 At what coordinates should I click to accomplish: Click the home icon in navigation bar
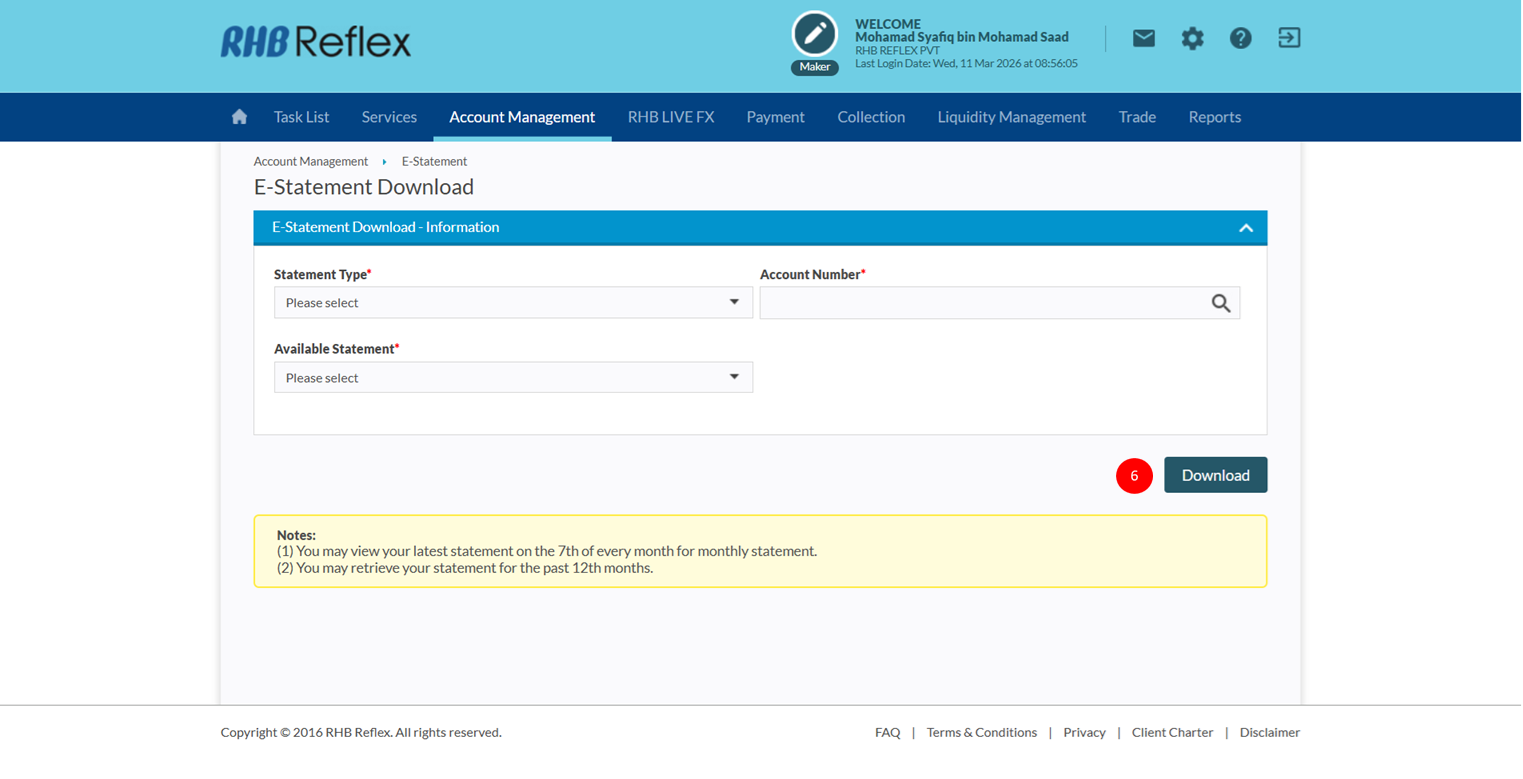239,117
